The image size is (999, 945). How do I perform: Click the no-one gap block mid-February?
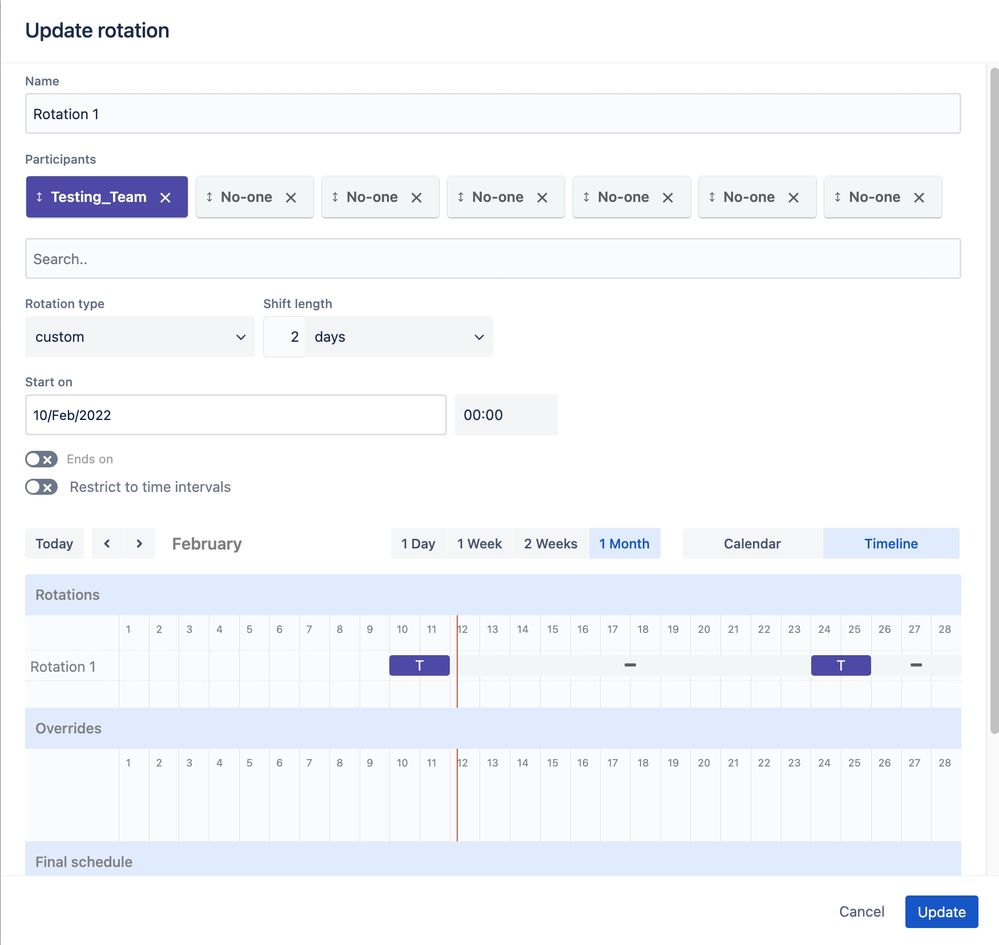pos(630,665)
